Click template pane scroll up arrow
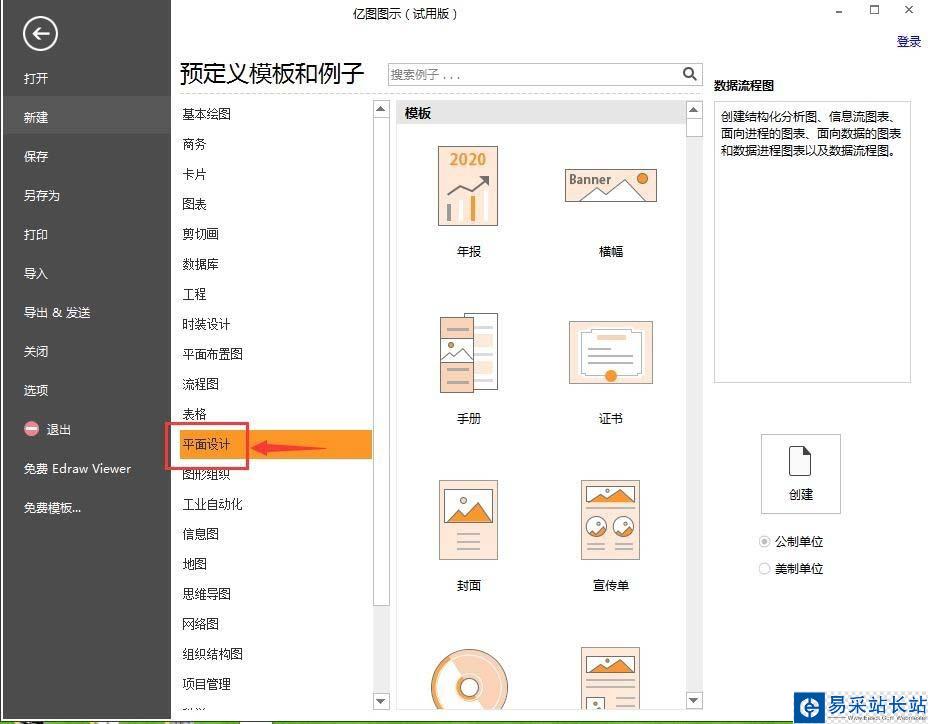 tap(694, 110)
